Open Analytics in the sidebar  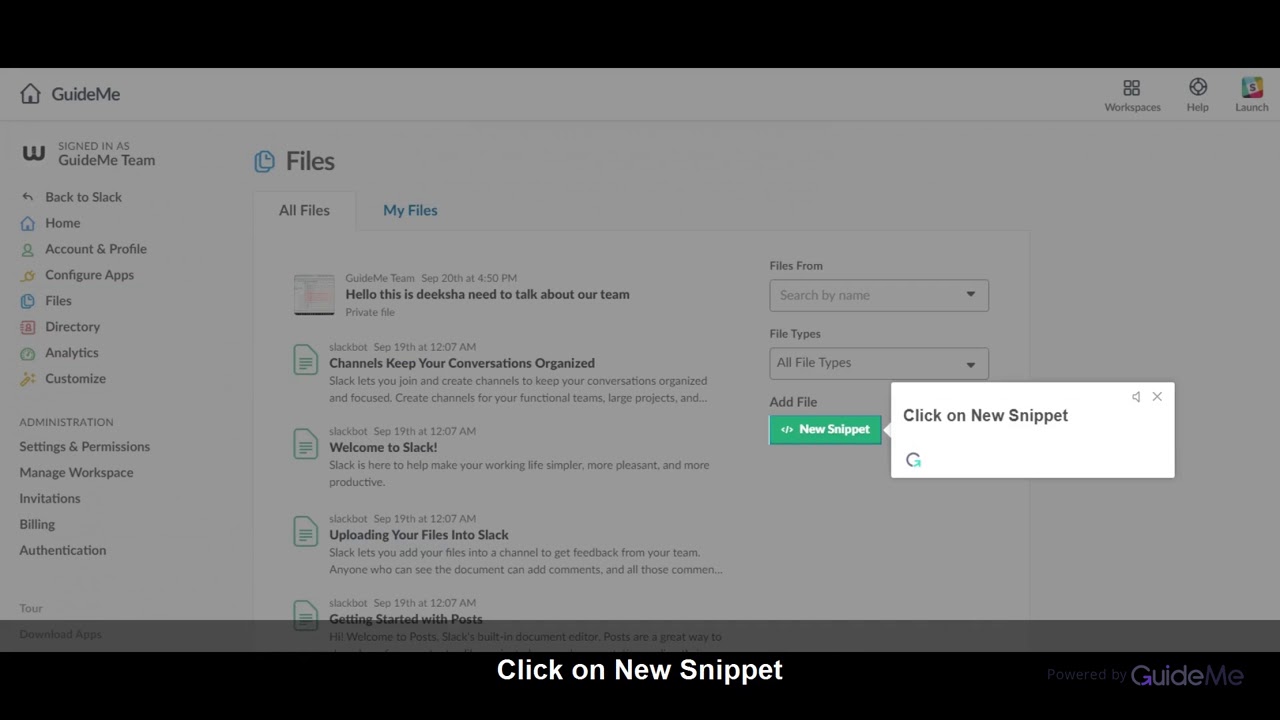(x=71, y=353)
